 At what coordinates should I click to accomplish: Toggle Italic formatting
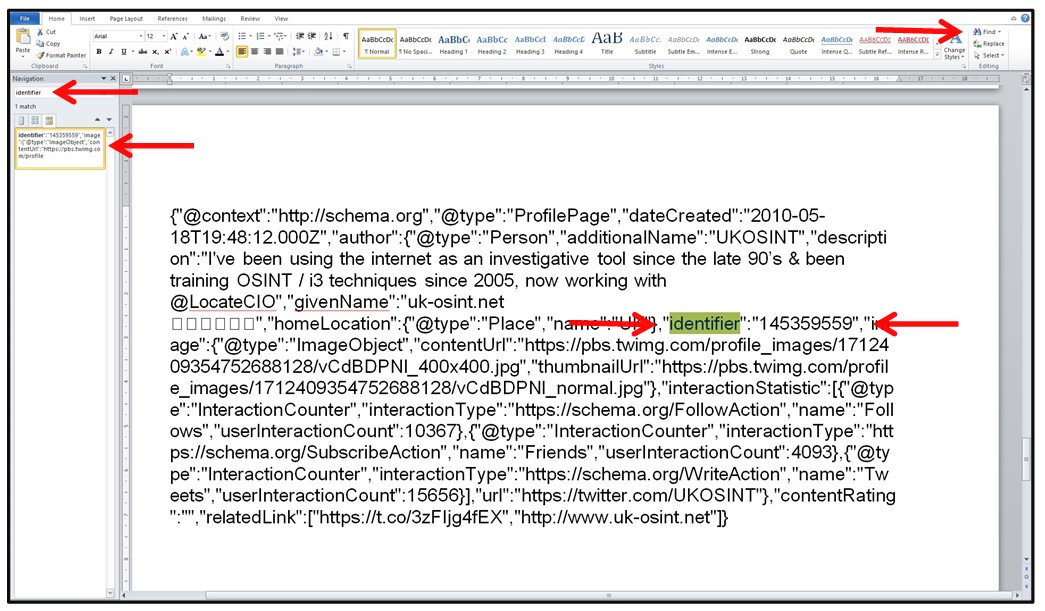point(111,51)
